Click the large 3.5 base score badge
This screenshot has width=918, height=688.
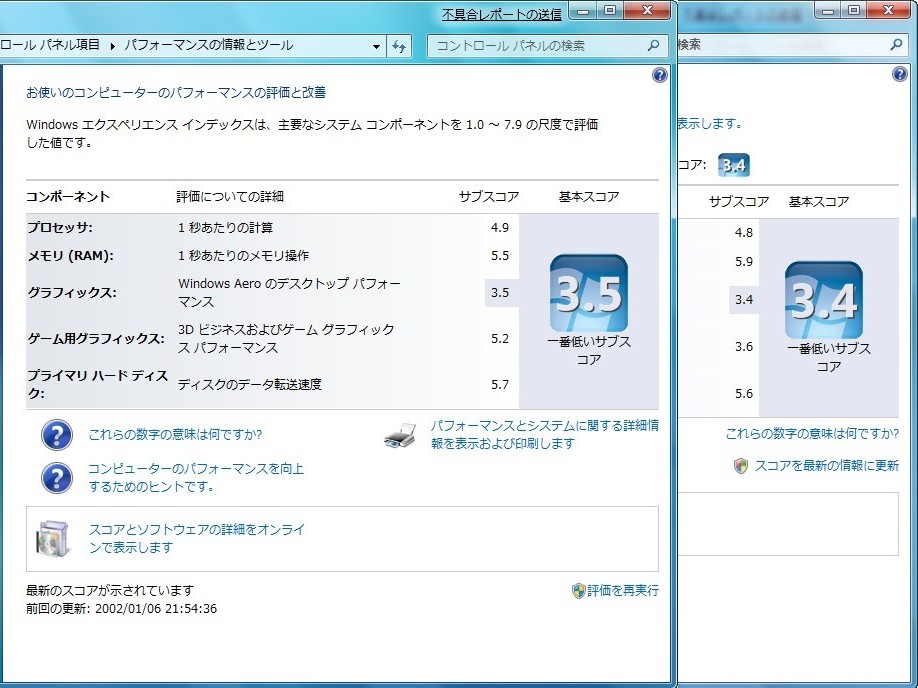point(588,293)
